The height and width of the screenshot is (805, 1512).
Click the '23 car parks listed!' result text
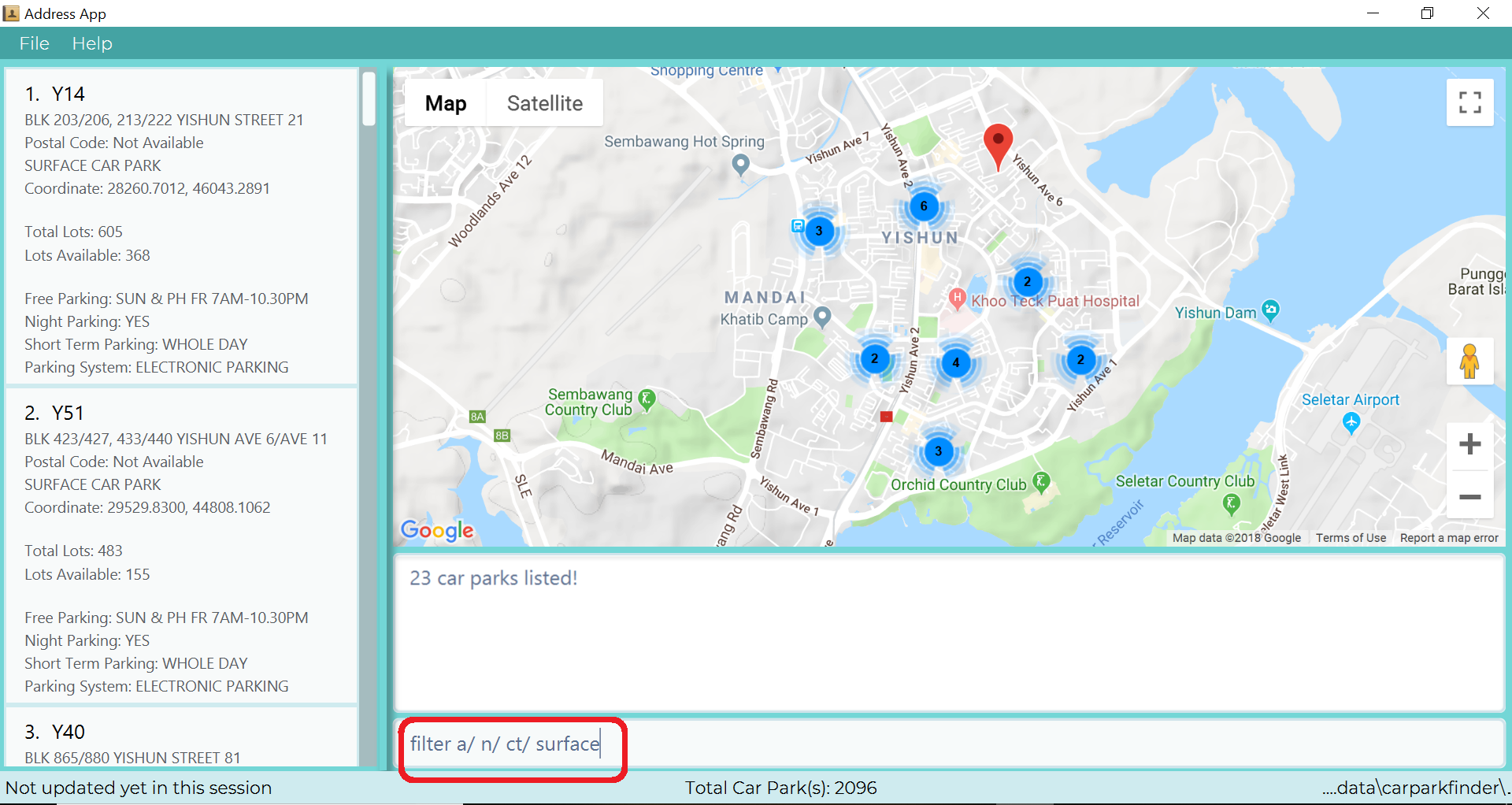(494, 578)
